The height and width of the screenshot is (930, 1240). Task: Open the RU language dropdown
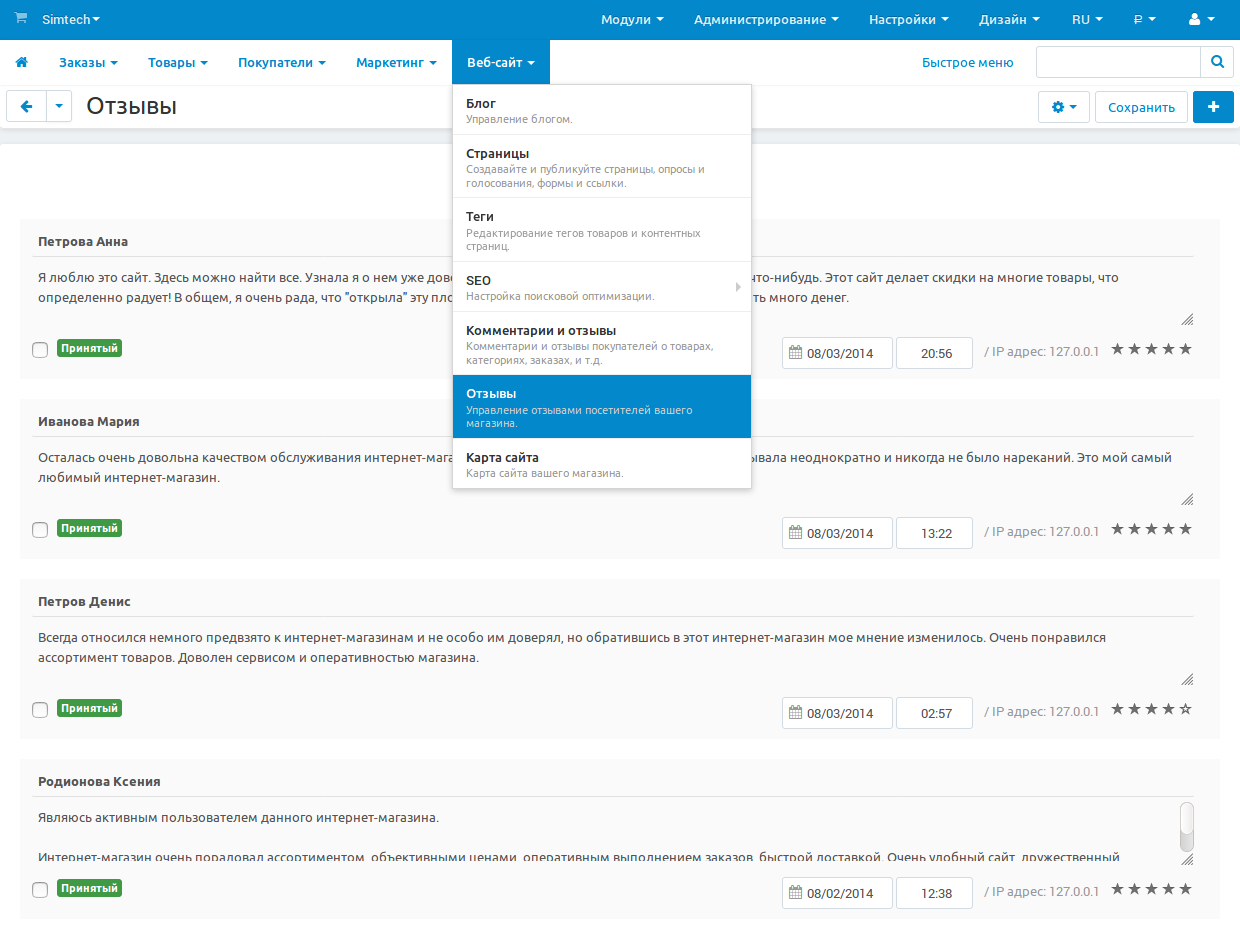click(x=1087, y=20)
